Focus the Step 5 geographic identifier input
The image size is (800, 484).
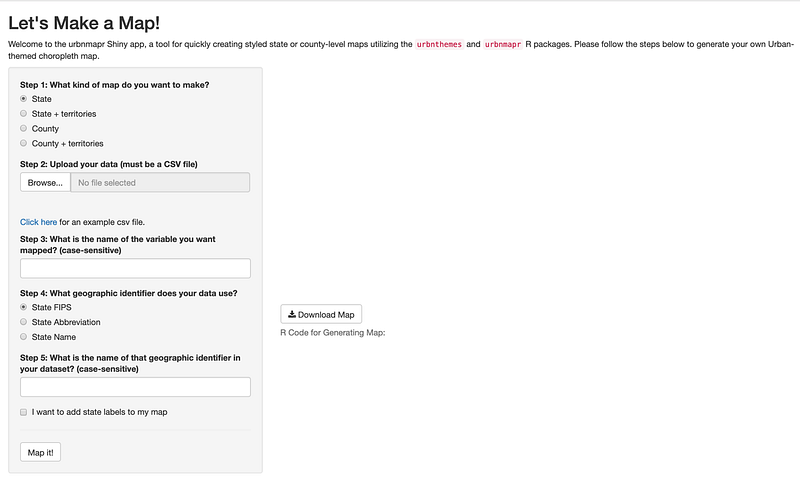coord(135,387)
